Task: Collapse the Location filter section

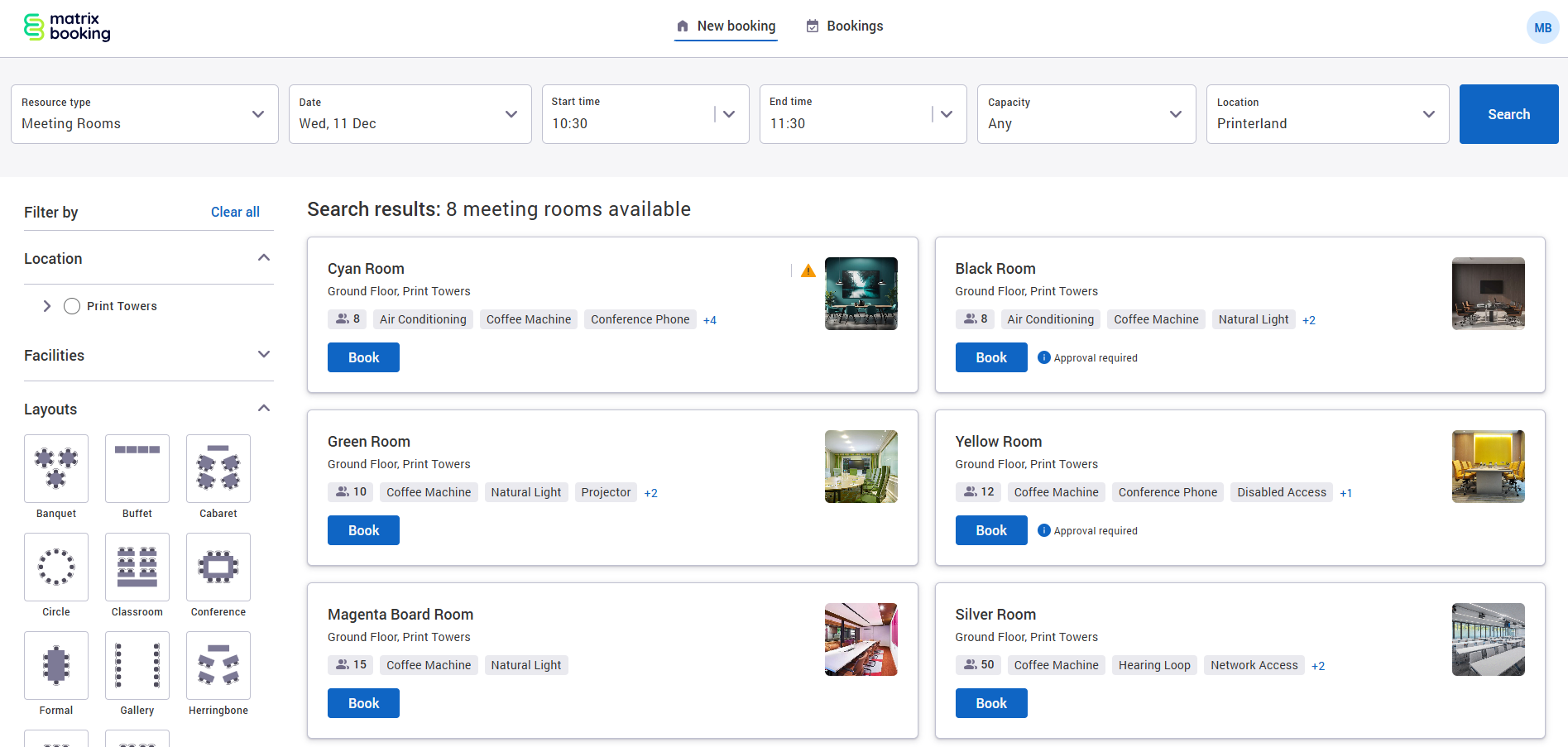Action: point(264,258)
